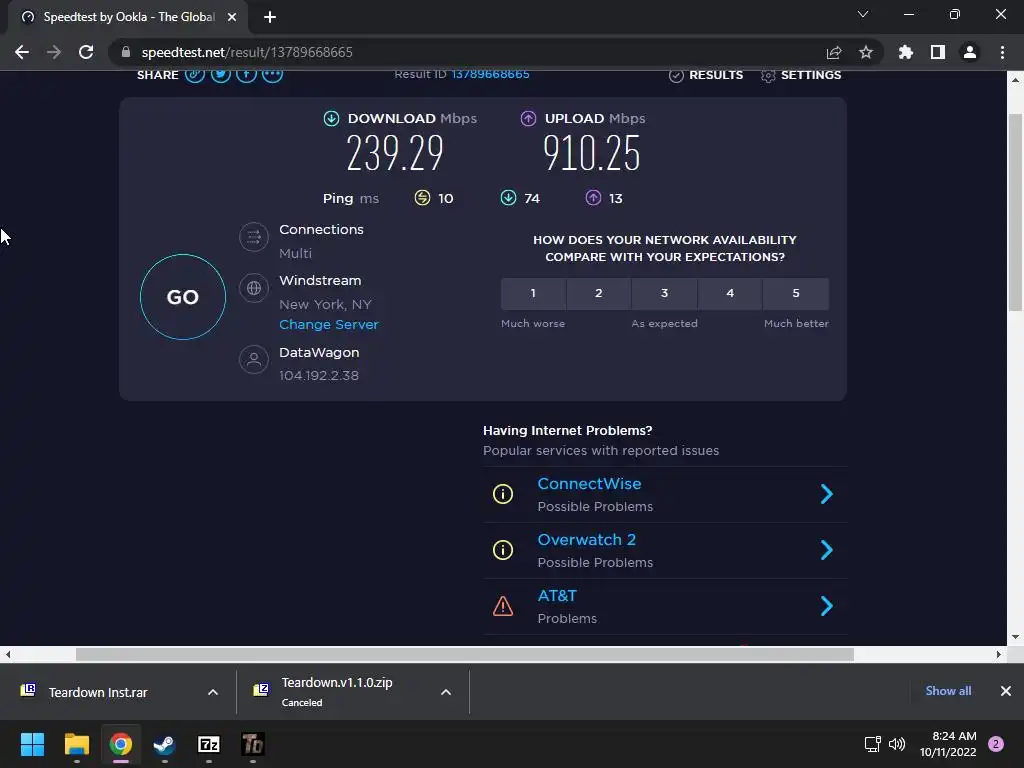This screenshot has width=1024, height=768.
Task: Click Show all downloads
Action: 948,691
